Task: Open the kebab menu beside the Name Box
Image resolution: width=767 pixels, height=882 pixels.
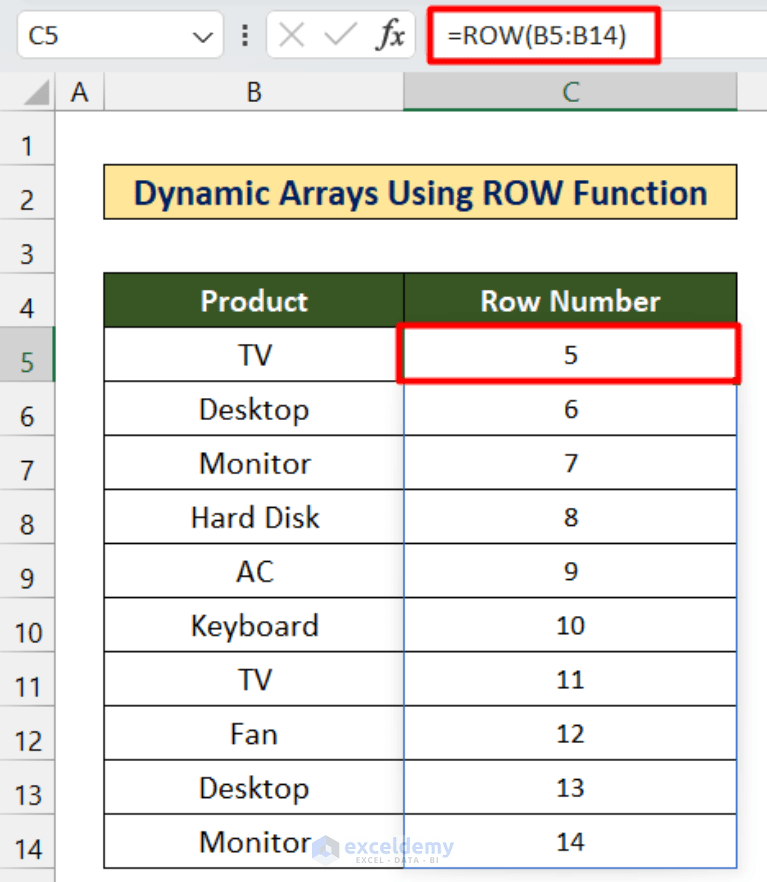Action: click(244, 35)
